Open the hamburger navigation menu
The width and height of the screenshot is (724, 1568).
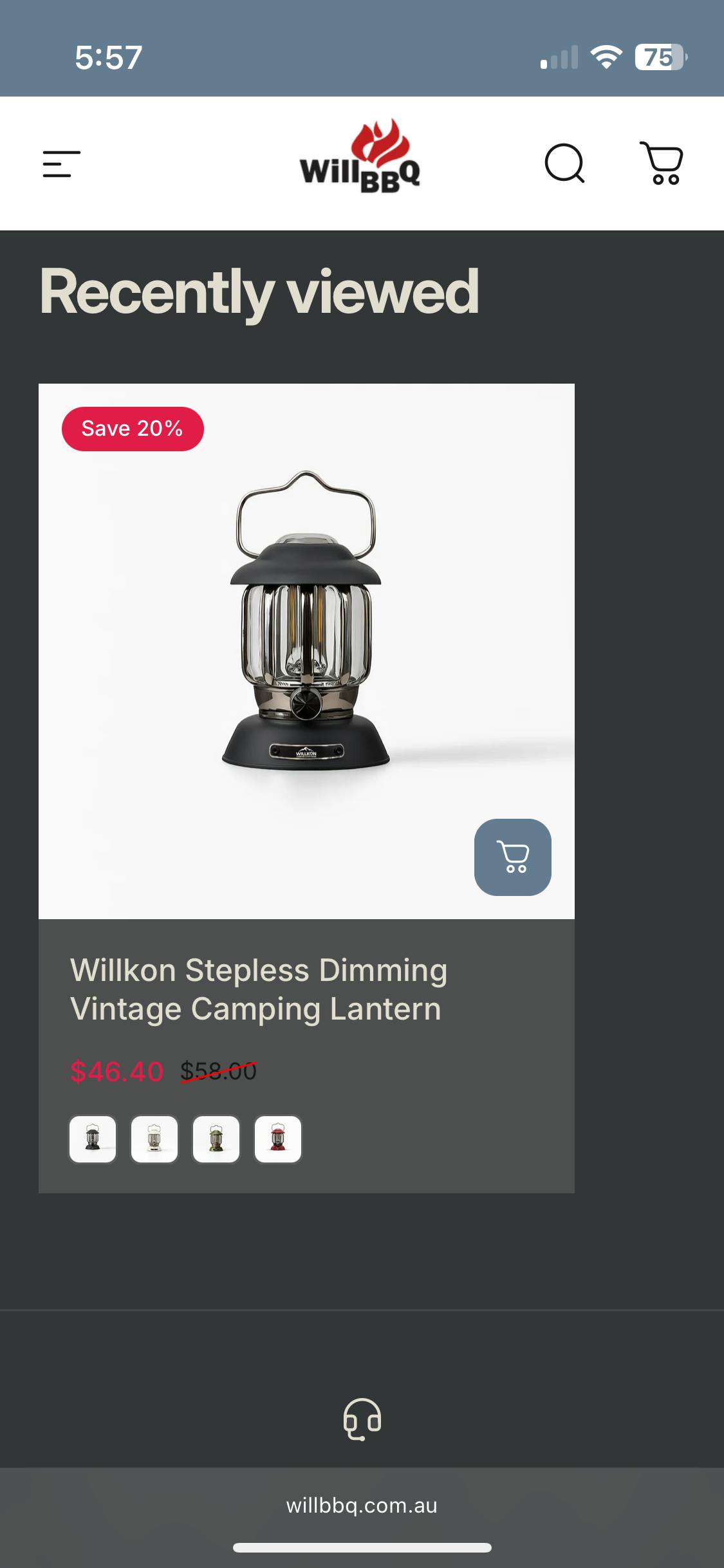pyautogui.click(x=61, y=163)
